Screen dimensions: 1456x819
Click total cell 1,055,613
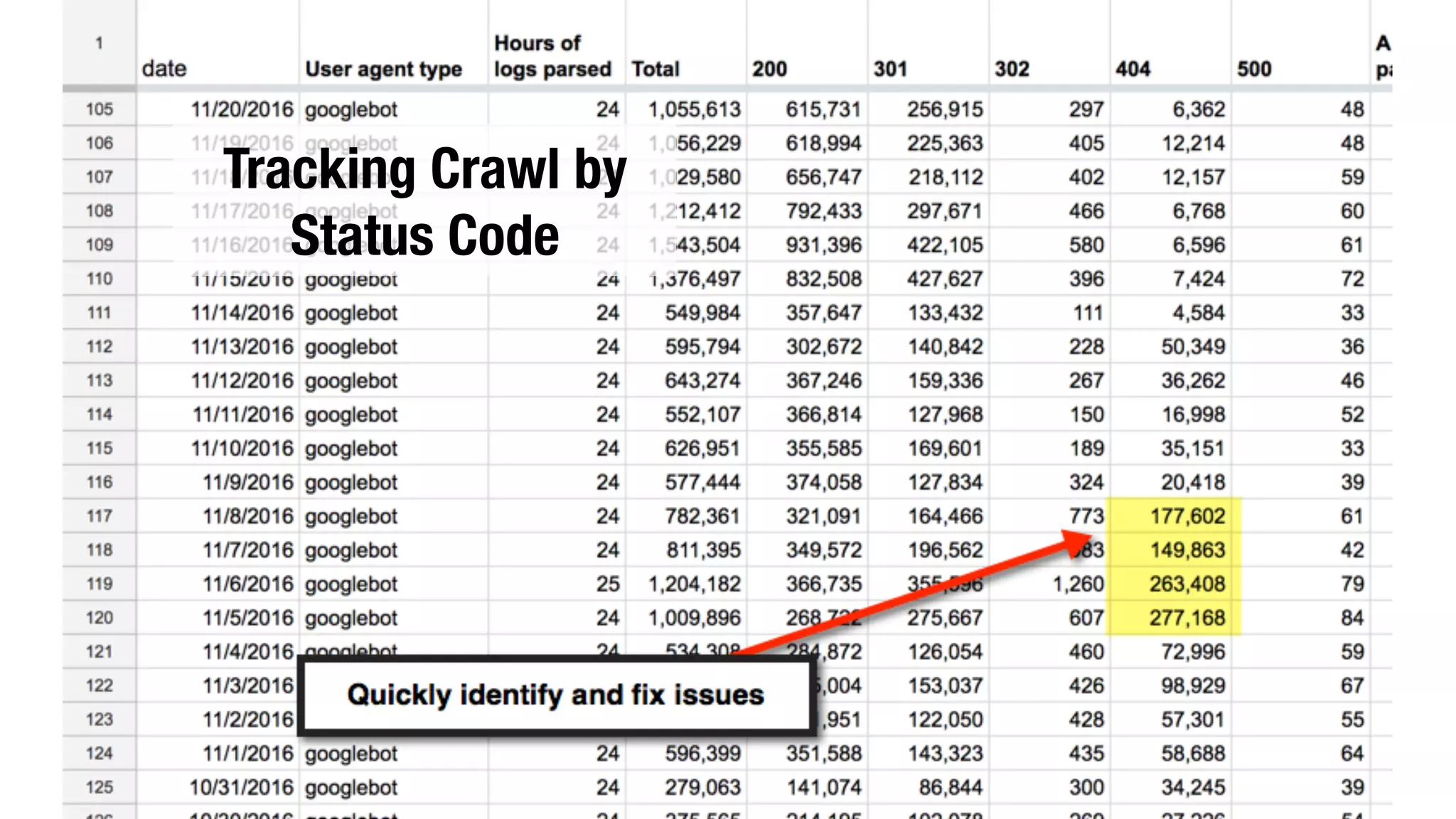tap(686, 109)
